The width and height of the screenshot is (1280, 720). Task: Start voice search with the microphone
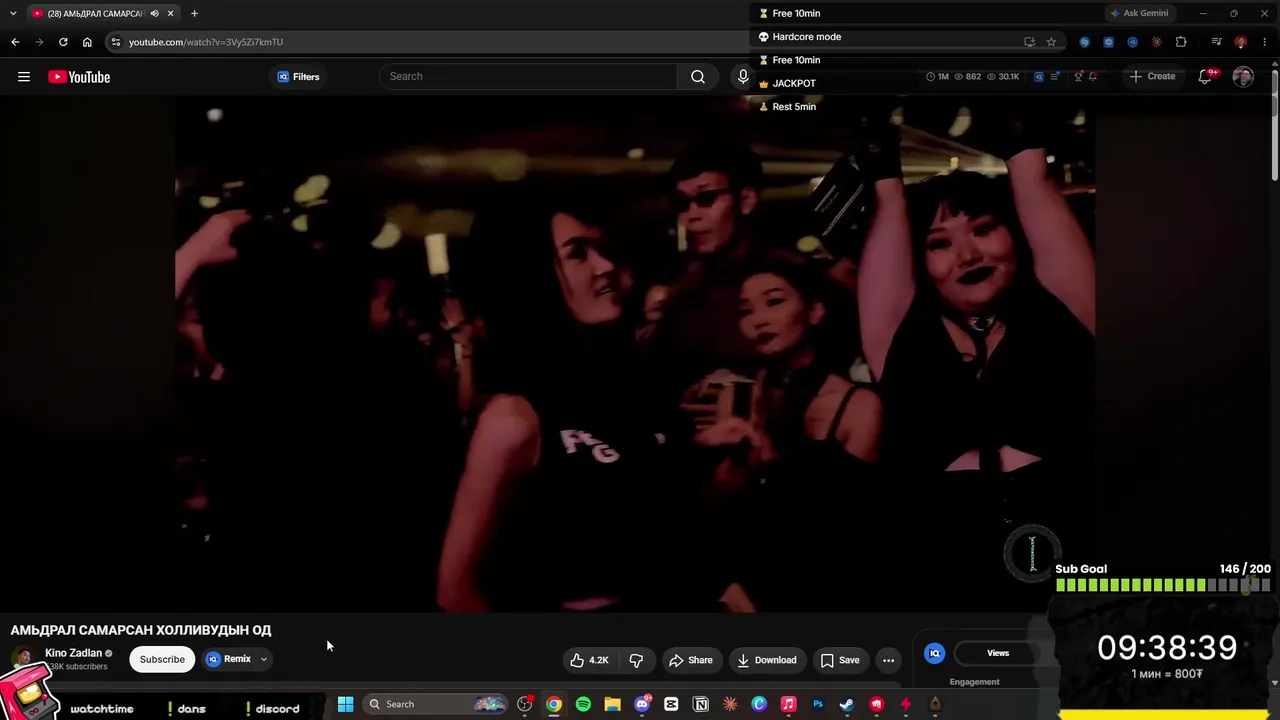coord(743,76)
